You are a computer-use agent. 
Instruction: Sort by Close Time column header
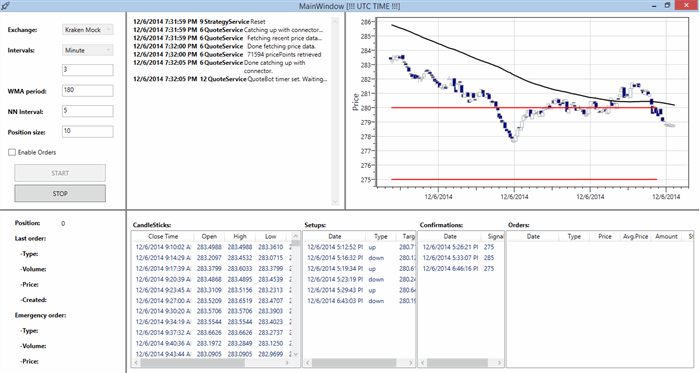click(163, 236)
